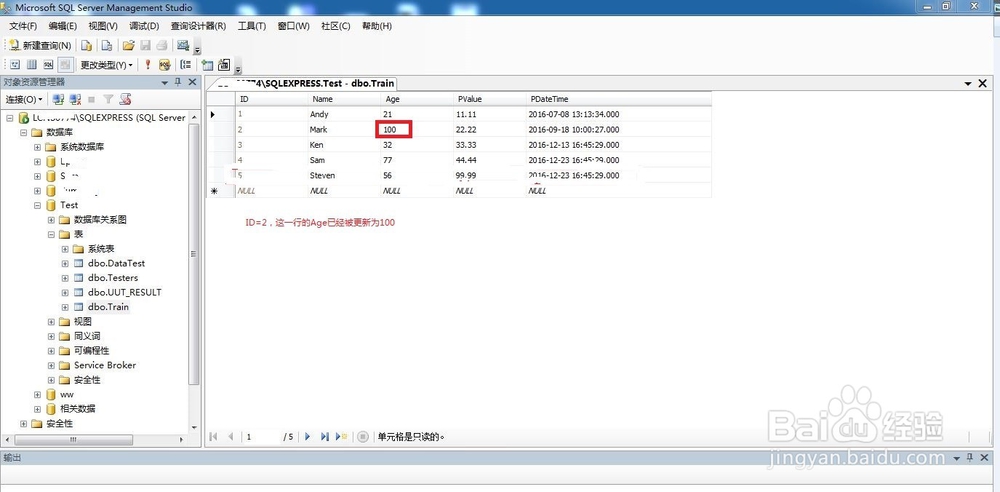Collapse the Test database node

pyautogui.click(x=38, y=205)
